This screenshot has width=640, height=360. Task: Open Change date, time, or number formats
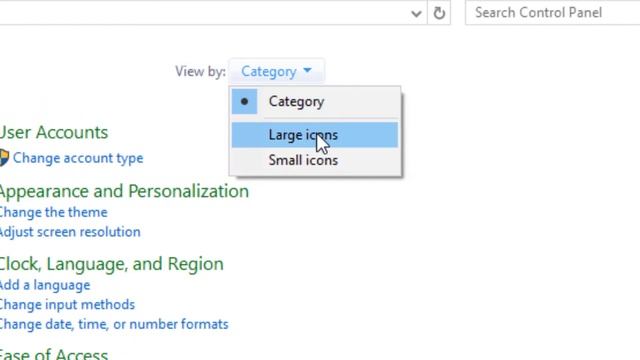click(114, 324)
